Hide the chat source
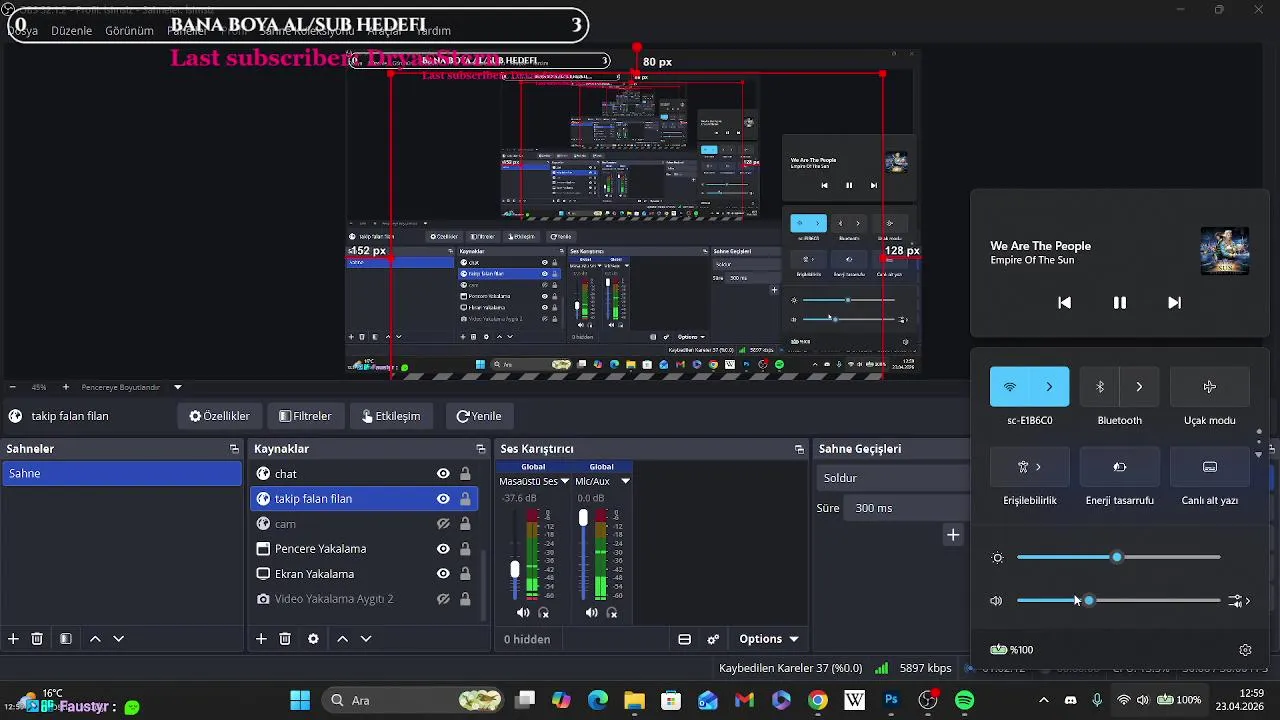 tap(443, 474)
